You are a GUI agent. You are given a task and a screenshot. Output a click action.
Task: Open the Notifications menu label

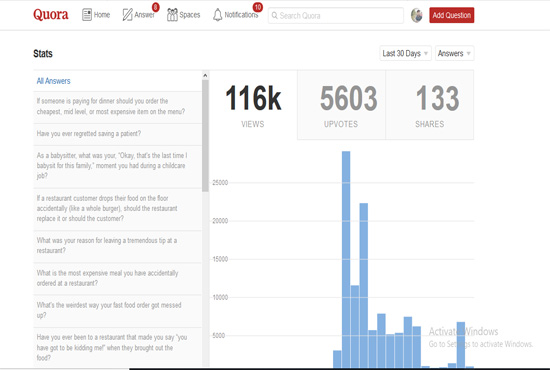click(241, 15)
